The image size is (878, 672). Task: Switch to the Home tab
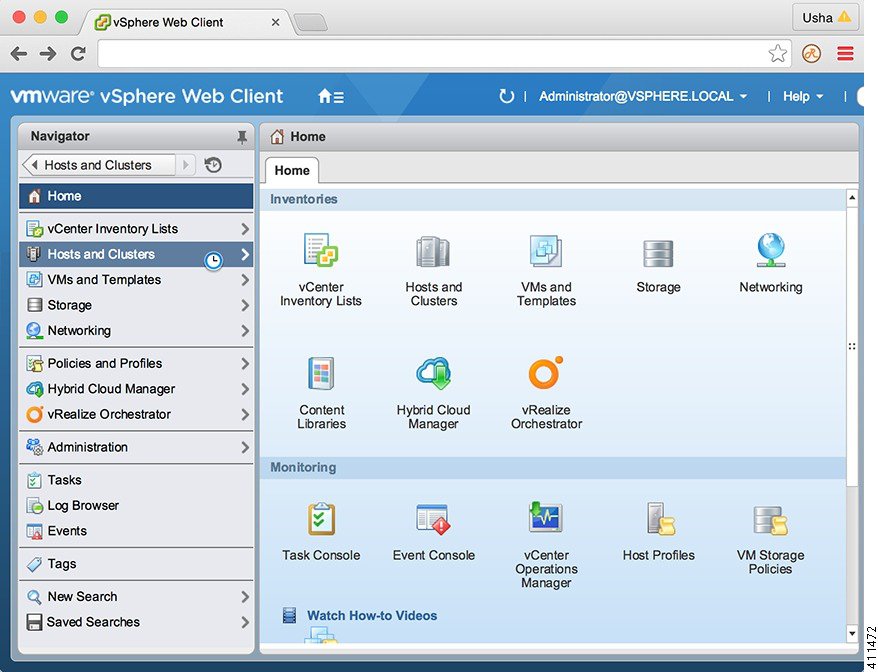(x=292, y=170)
